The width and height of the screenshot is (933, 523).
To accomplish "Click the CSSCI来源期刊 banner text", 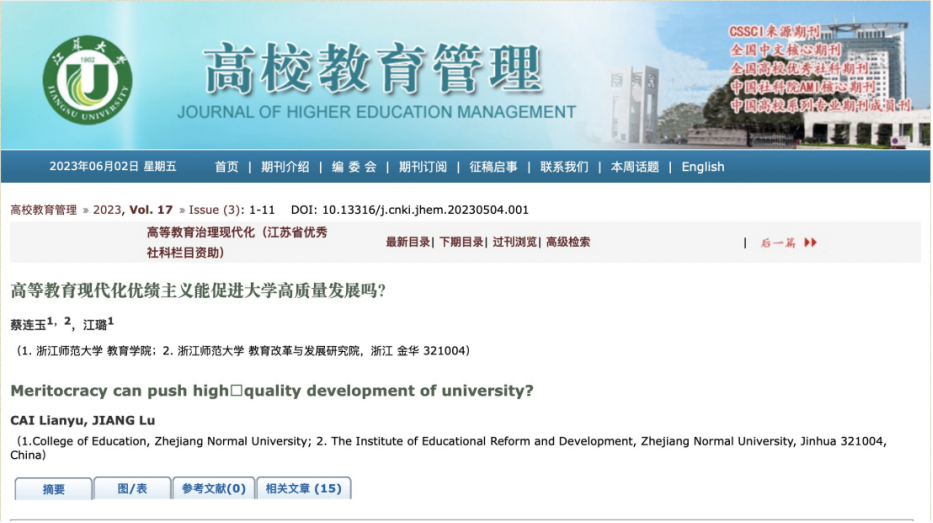I will [775, 32].
